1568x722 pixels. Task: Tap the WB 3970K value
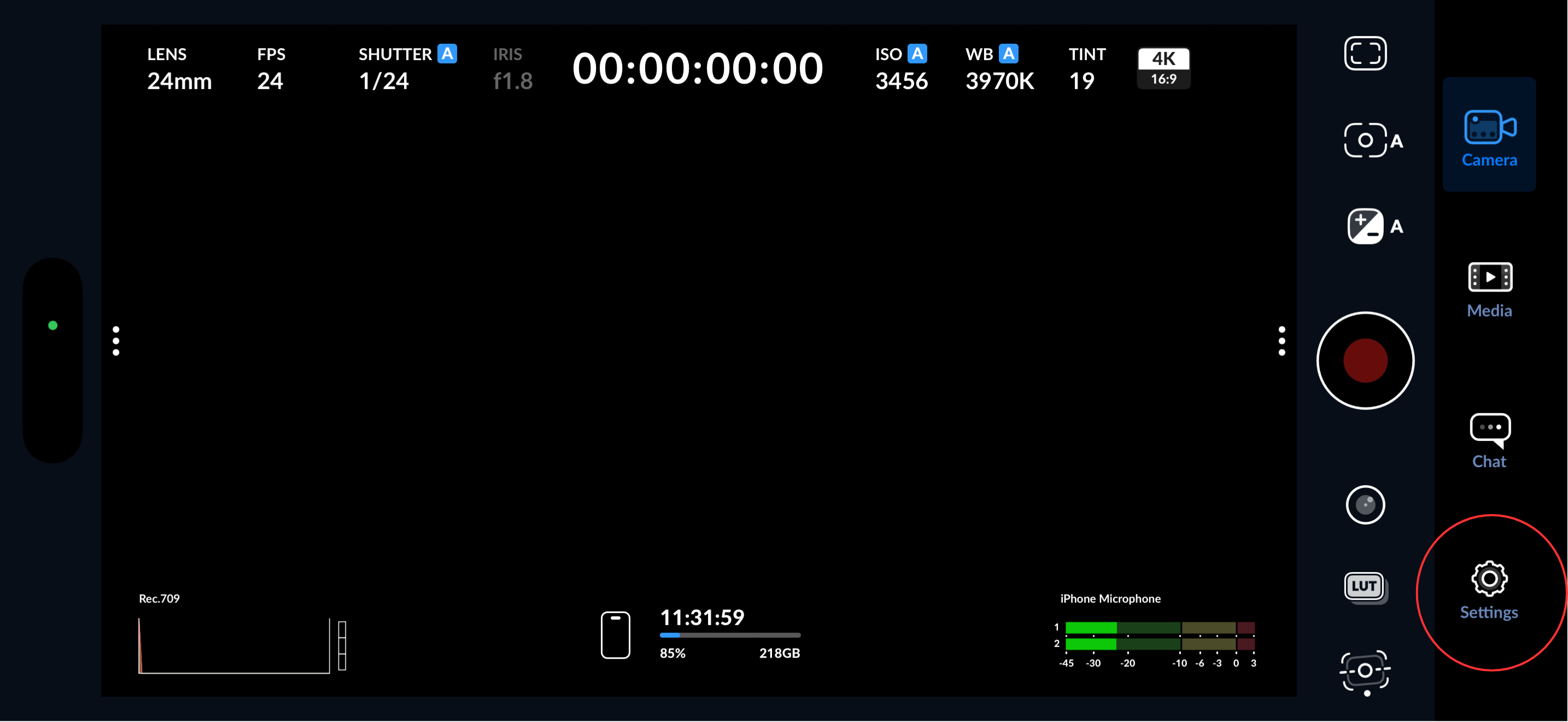(999, 80)
